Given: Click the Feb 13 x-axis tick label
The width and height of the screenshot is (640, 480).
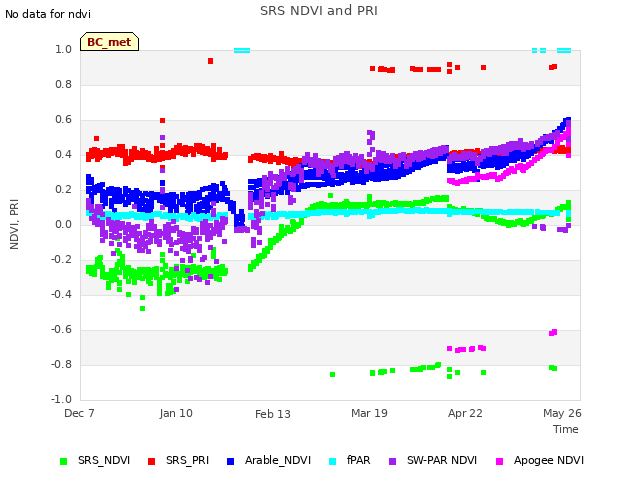Looking at the screenshot, I should (x=273, y=414).
